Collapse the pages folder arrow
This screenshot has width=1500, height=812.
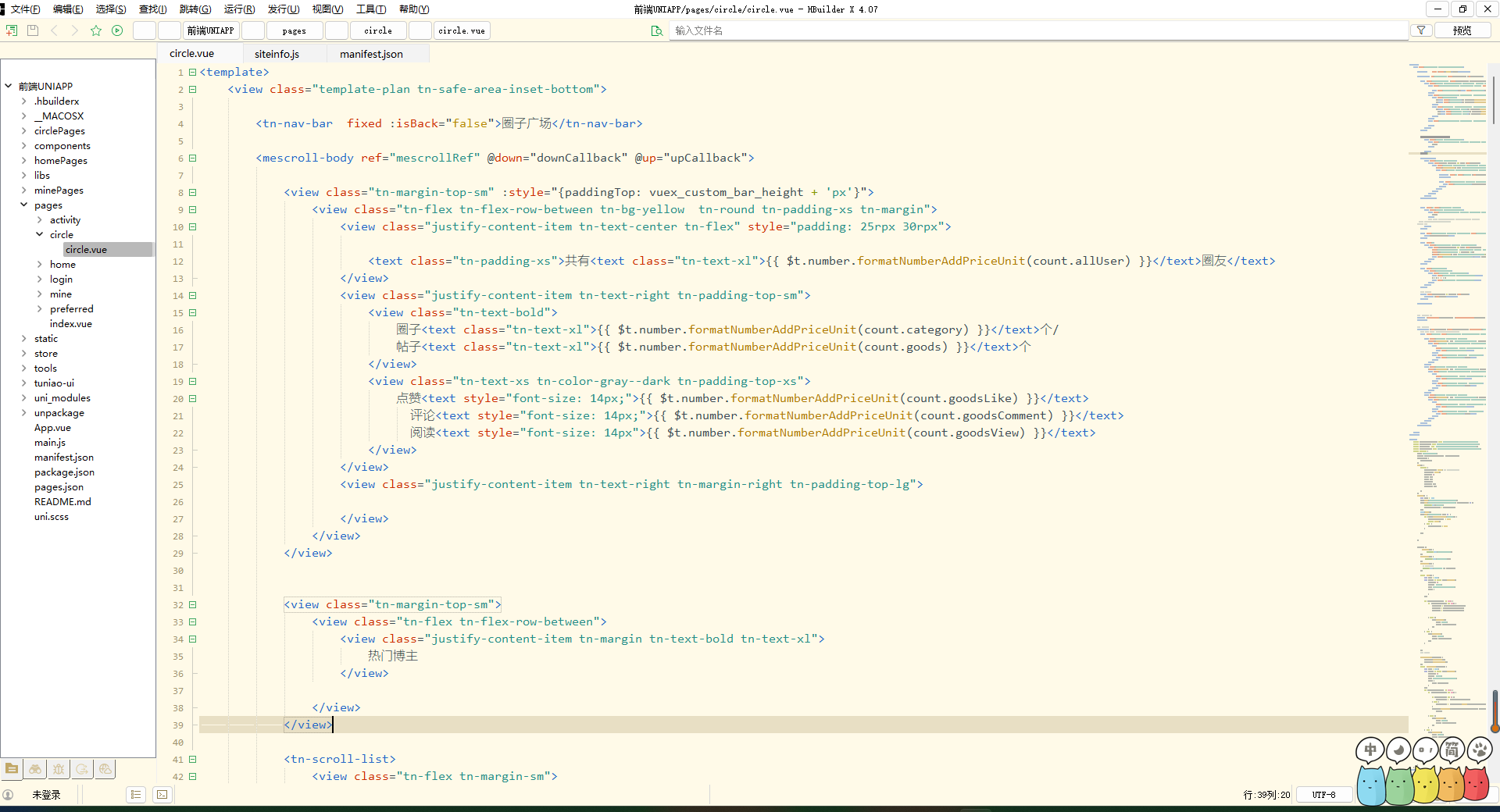(24, 205)
